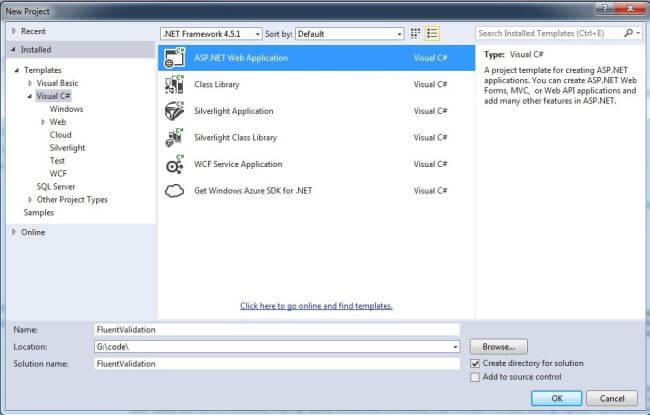Click the Browse... button

(499, 347)
